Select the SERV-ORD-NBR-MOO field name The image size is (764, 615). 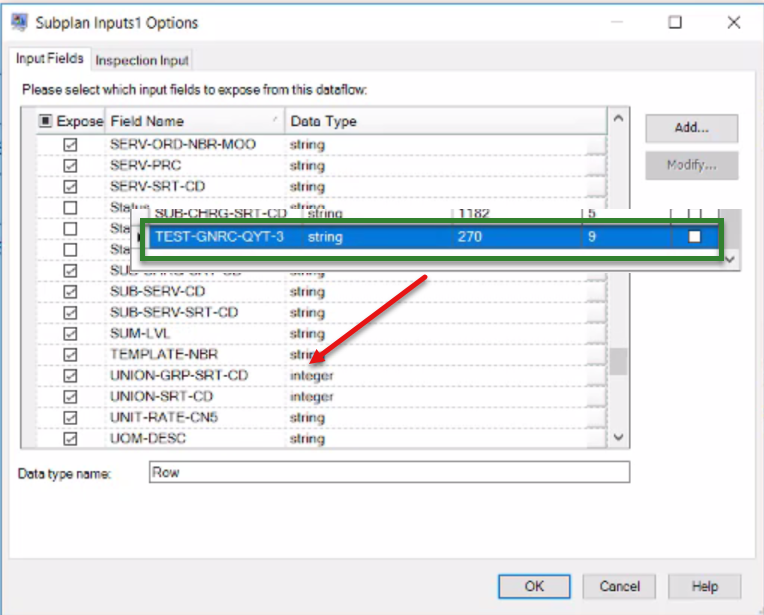coord(183,144)
